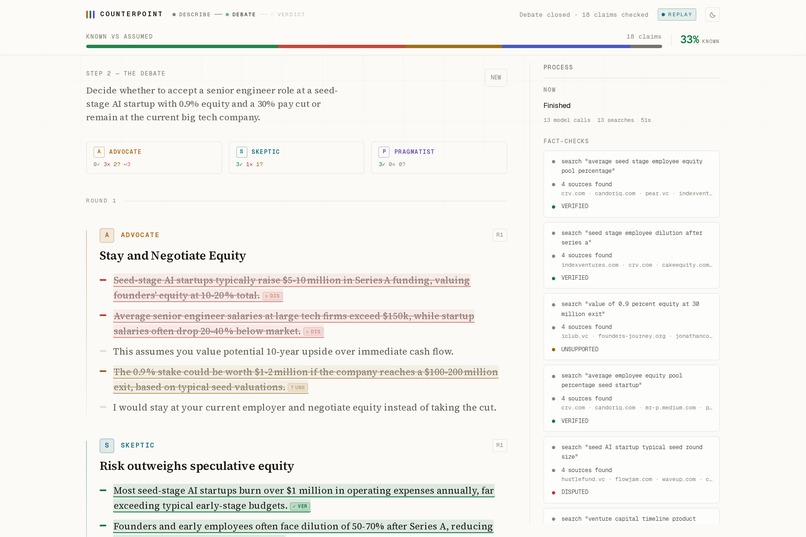This screenshot has height=537, width=806.
Task: Click the Advocate avatar beside Stay and Negotiate
Action: [x=107, y=235]
